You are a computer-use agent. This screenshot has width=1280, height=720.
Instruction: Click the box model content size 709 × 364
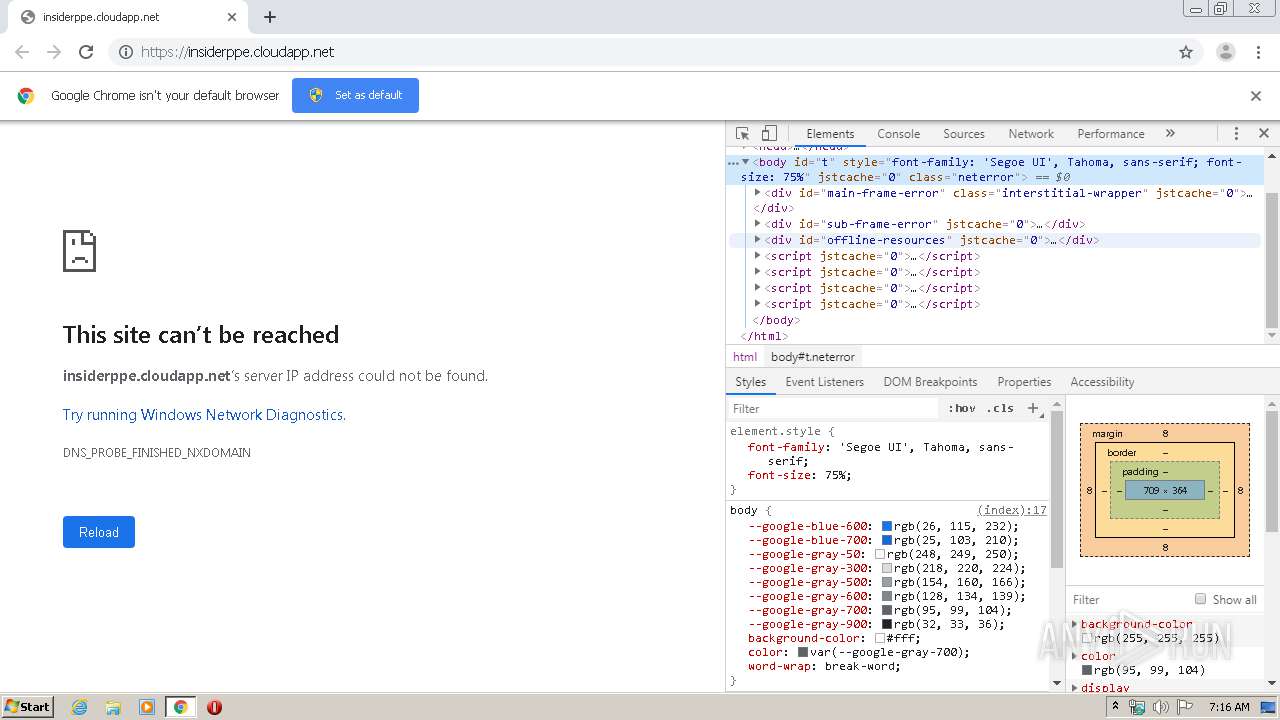[x=1165, y=490]
